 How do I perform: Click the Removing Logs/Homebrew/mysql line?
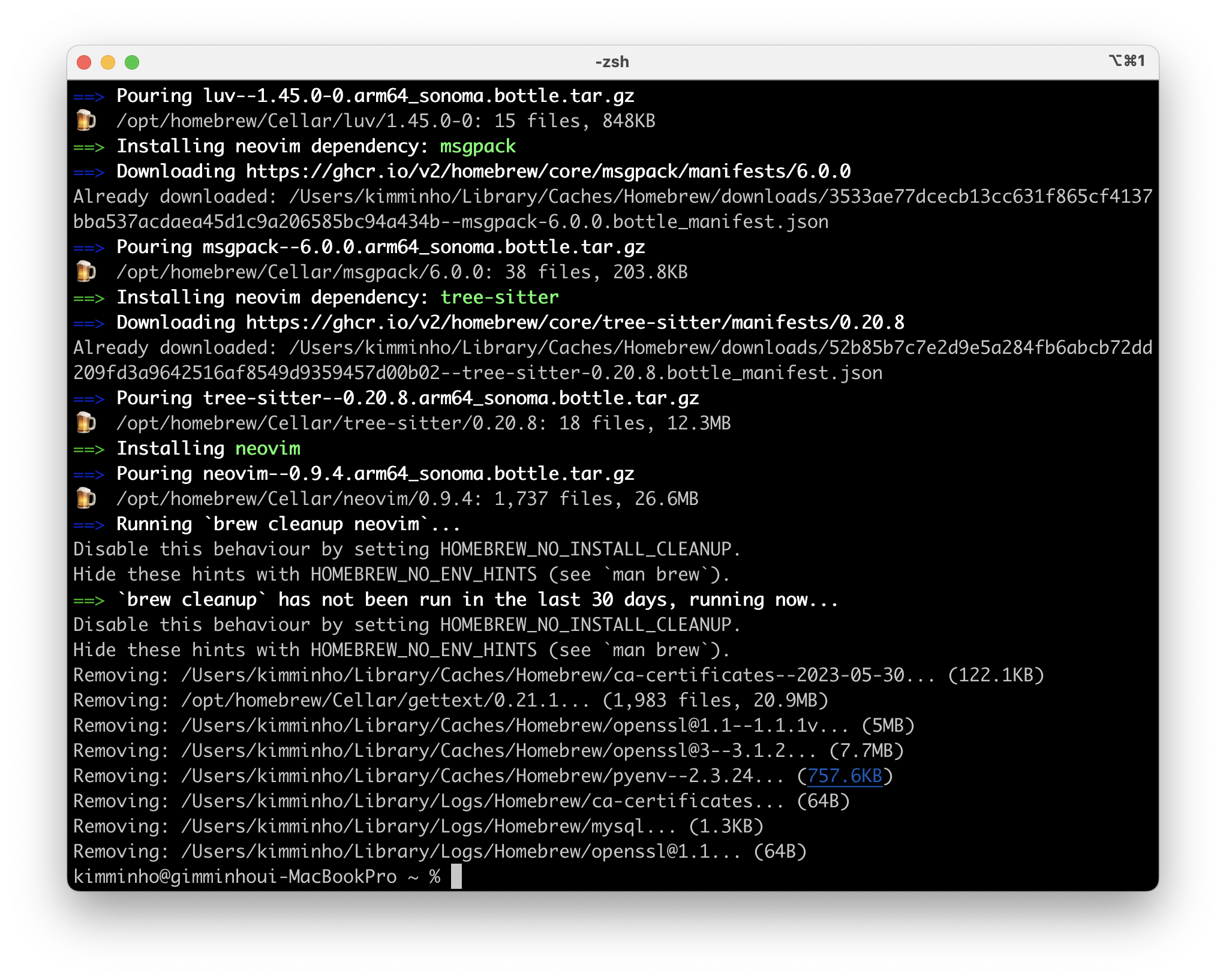click(x=418, y=826)
